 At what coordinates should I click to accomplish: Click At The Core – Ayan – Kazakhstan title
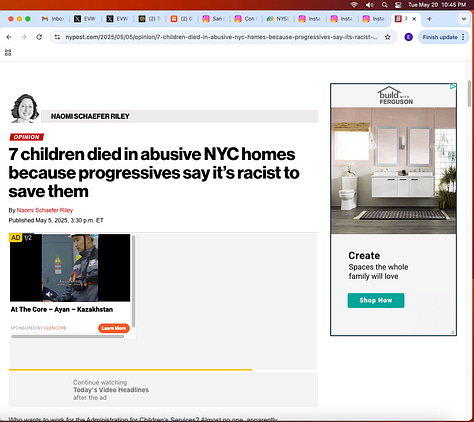pyautogui.click(x=62, y=309)
